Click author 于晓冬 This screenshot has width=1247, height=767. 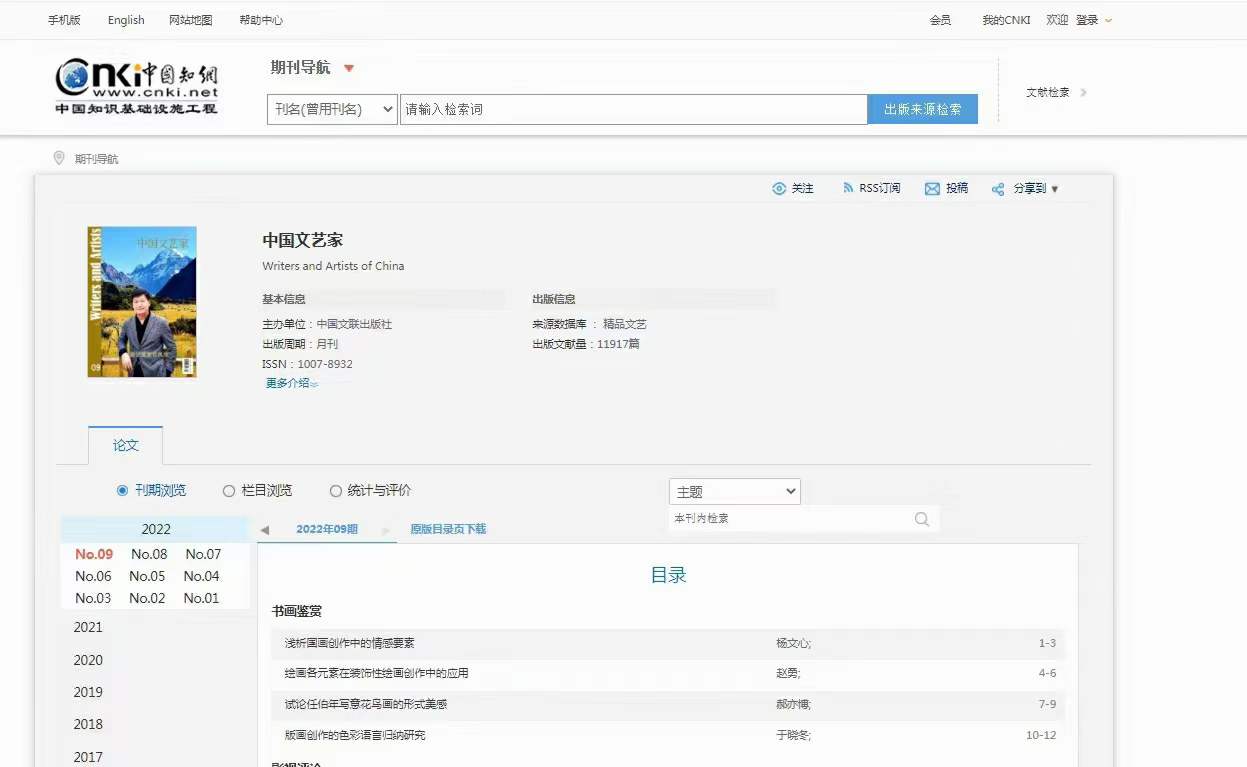(x=793, y=735)
